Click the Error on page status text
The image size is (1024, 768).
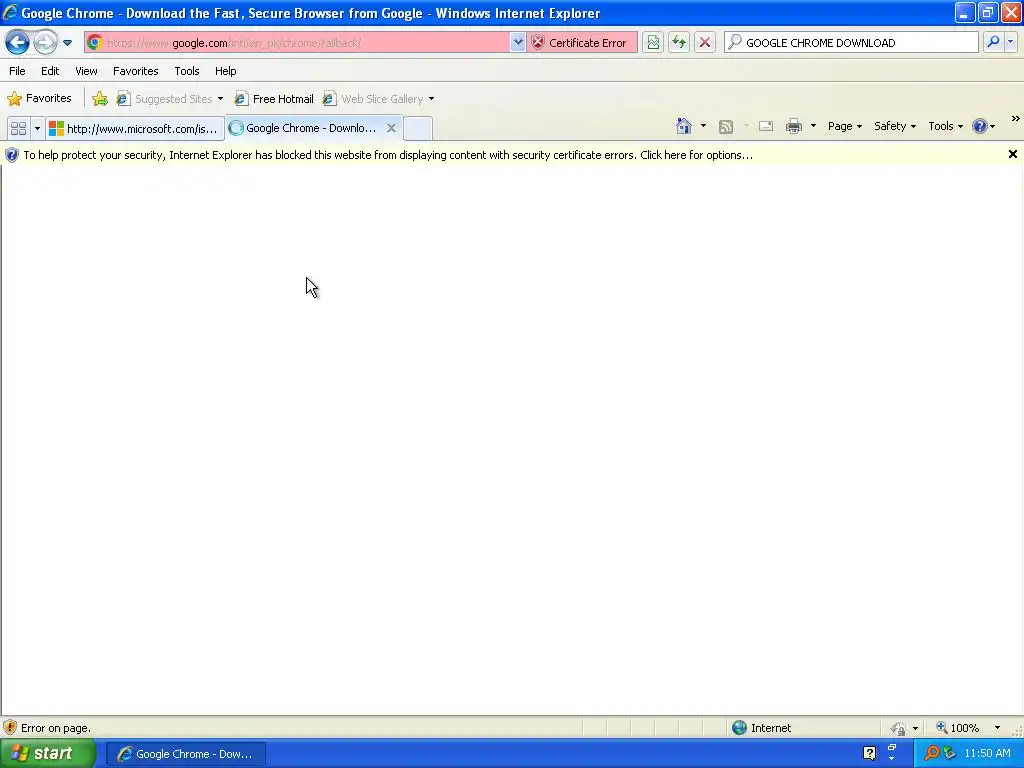[x=56, y=728]
